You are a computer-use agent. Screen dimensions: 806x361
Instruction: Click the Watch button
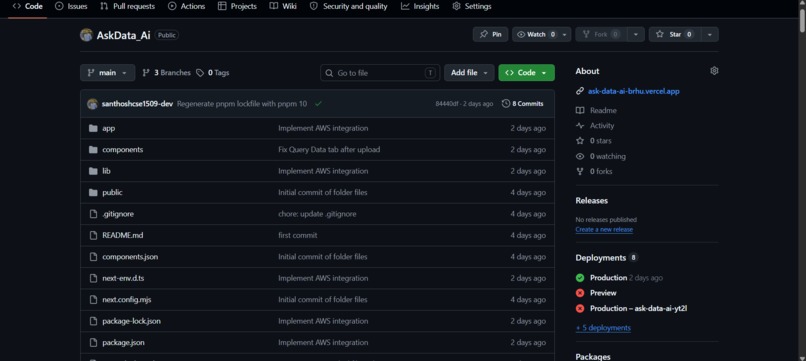536,34
